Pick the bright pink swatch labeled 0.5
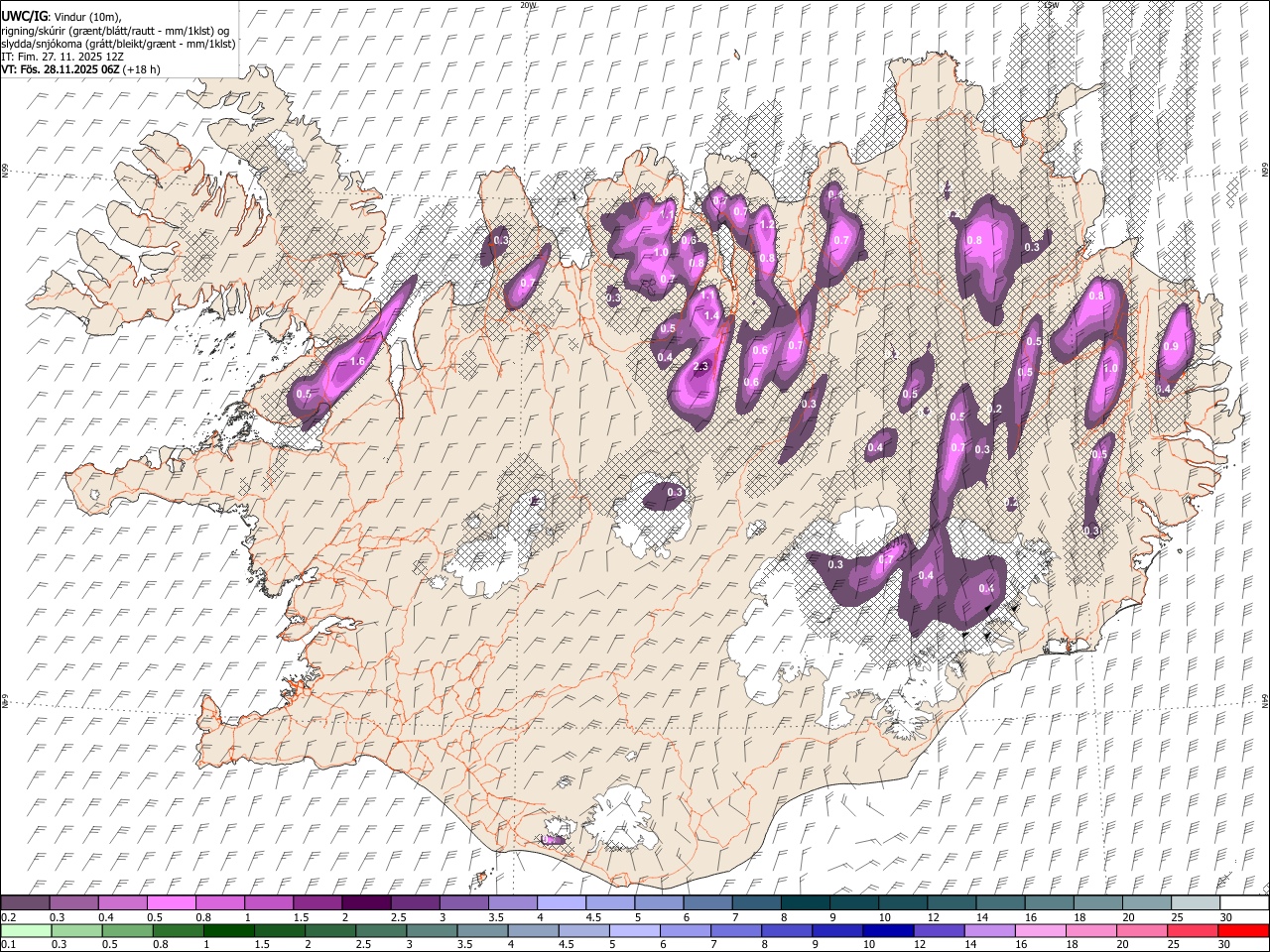 click(x=171, y=902)
